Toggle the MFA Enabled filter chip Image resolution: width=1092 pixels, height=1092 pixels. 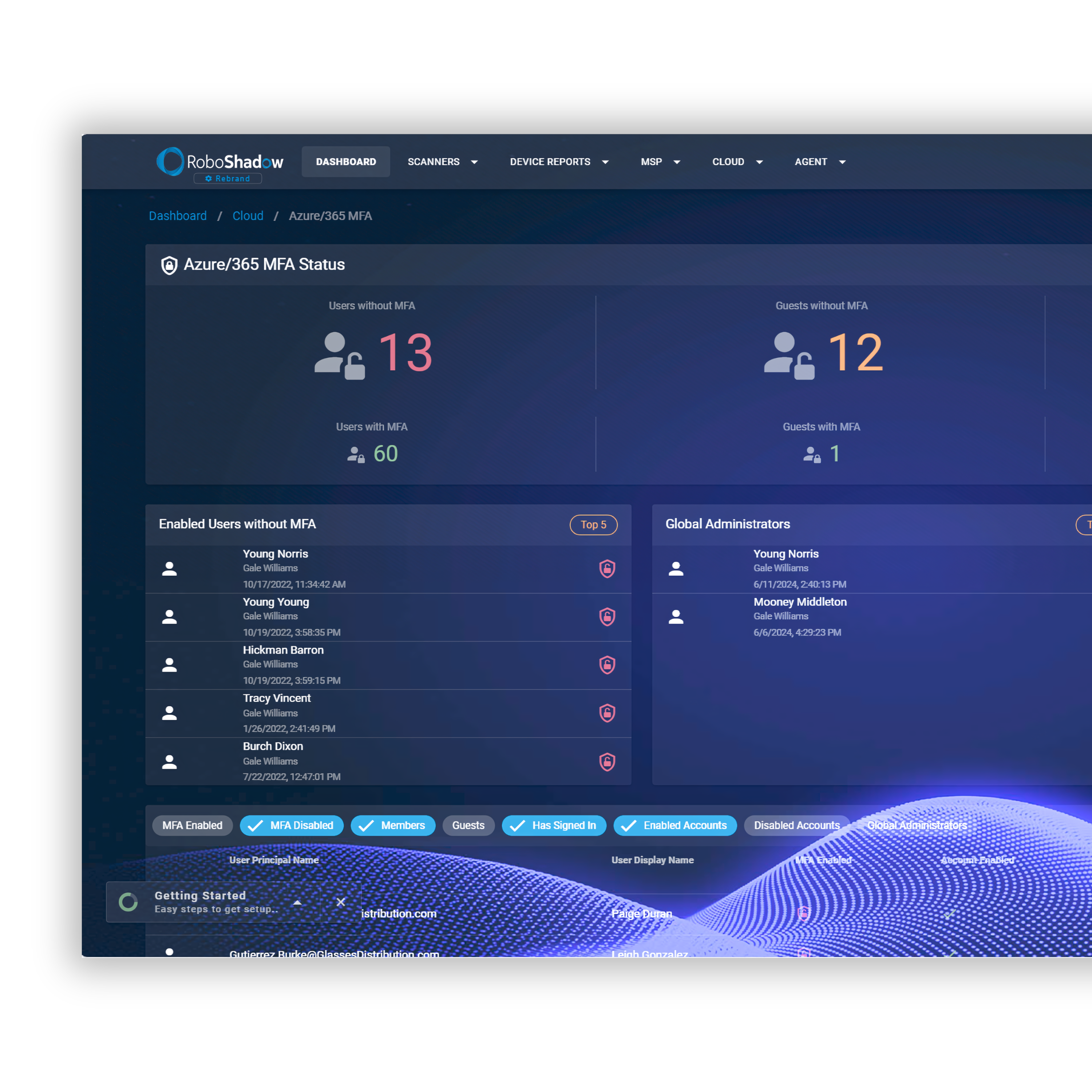(192, 825)
